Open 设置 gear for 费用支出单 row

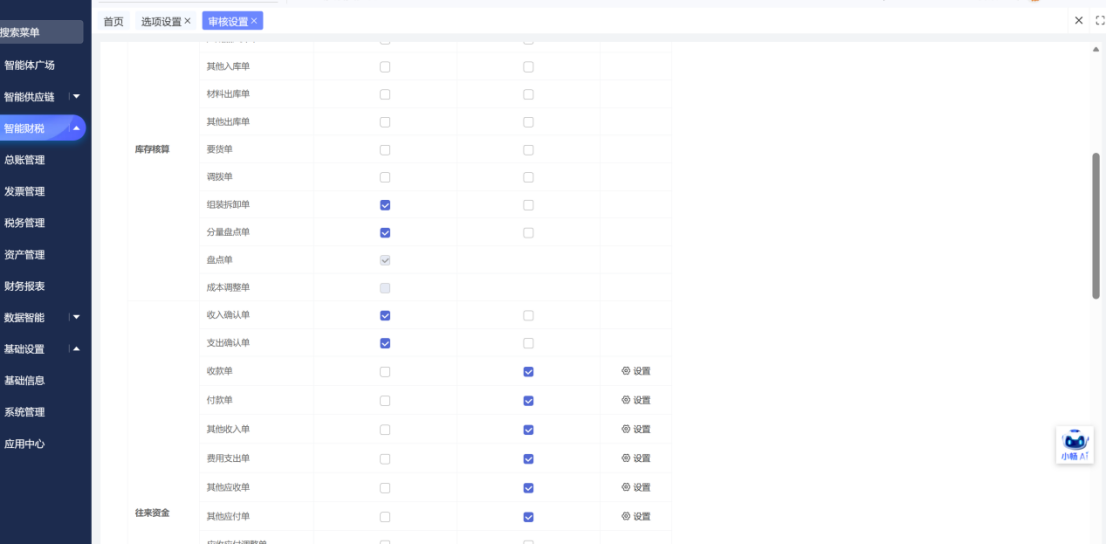coord(635,458)
